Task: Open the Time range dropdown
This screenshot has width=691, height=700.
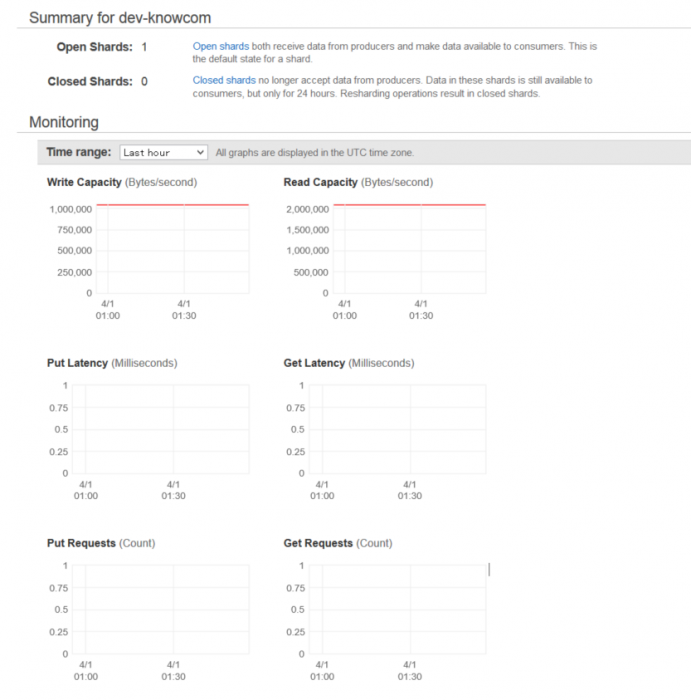Action: click(x=163, y=152)
